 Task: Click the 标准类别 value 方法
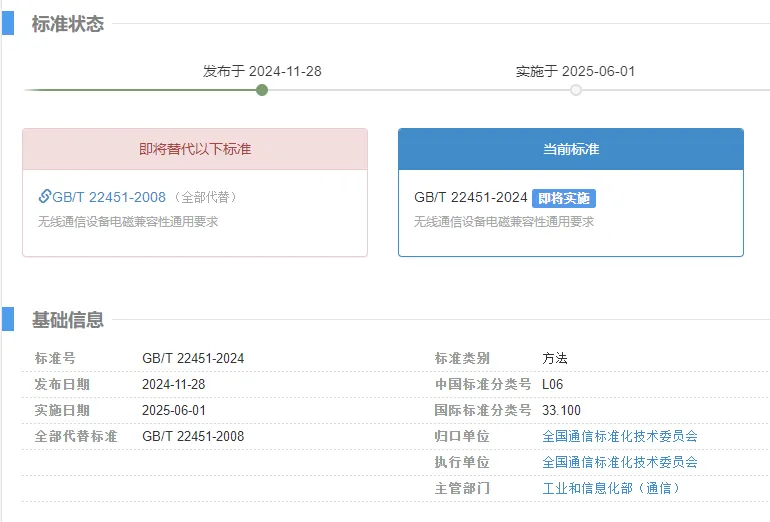[x=555, y=358]
